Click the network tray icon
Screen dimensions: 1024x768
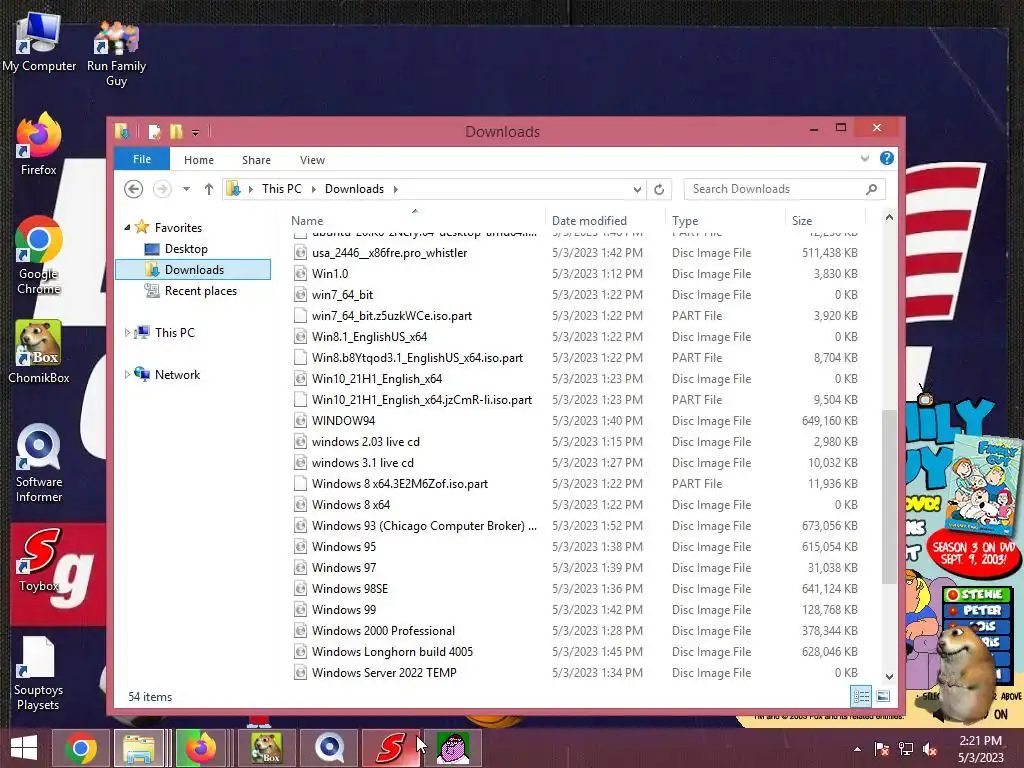[906, 749]
